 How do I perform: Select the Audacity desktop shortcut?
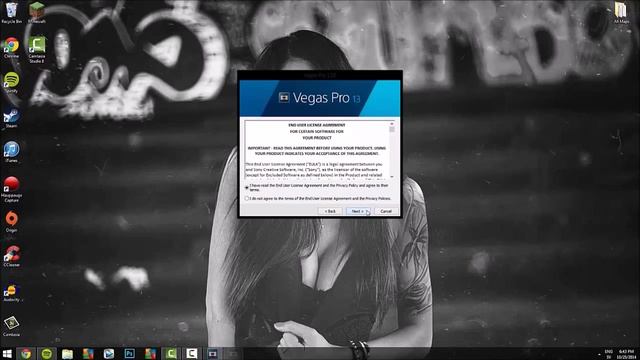11,292
